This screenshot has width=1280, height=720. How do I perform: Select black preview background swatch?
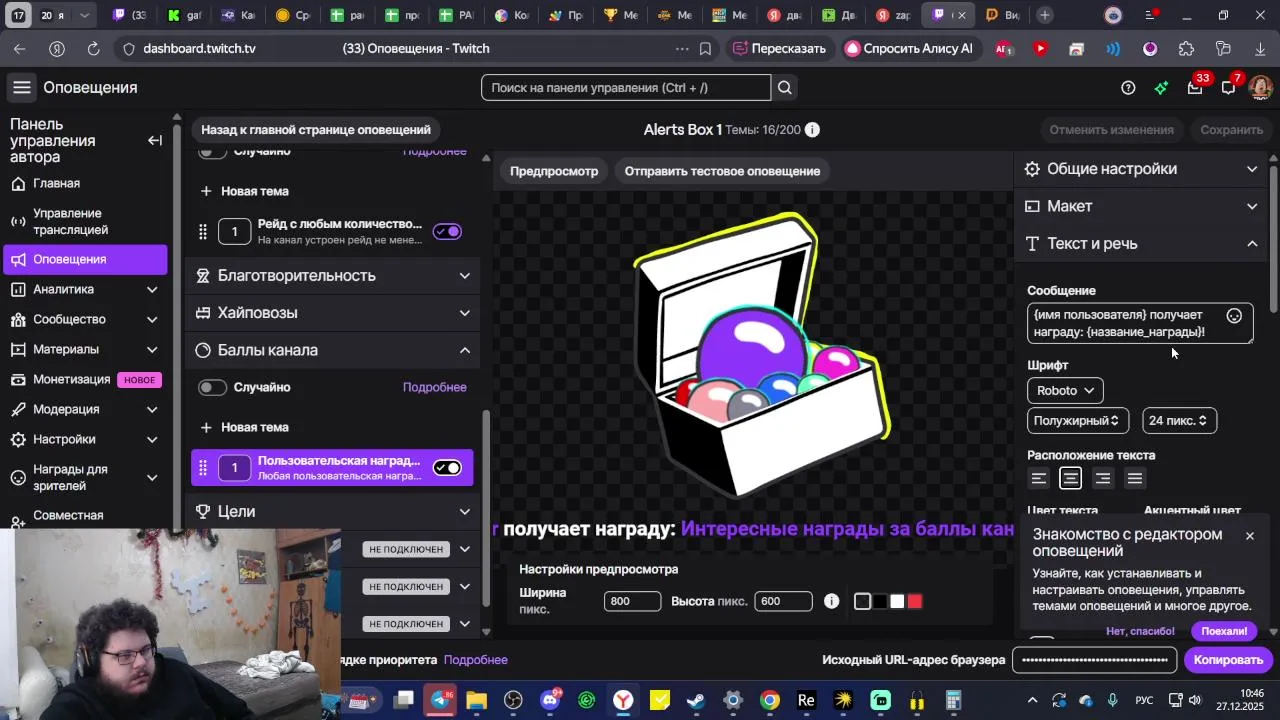880,601
